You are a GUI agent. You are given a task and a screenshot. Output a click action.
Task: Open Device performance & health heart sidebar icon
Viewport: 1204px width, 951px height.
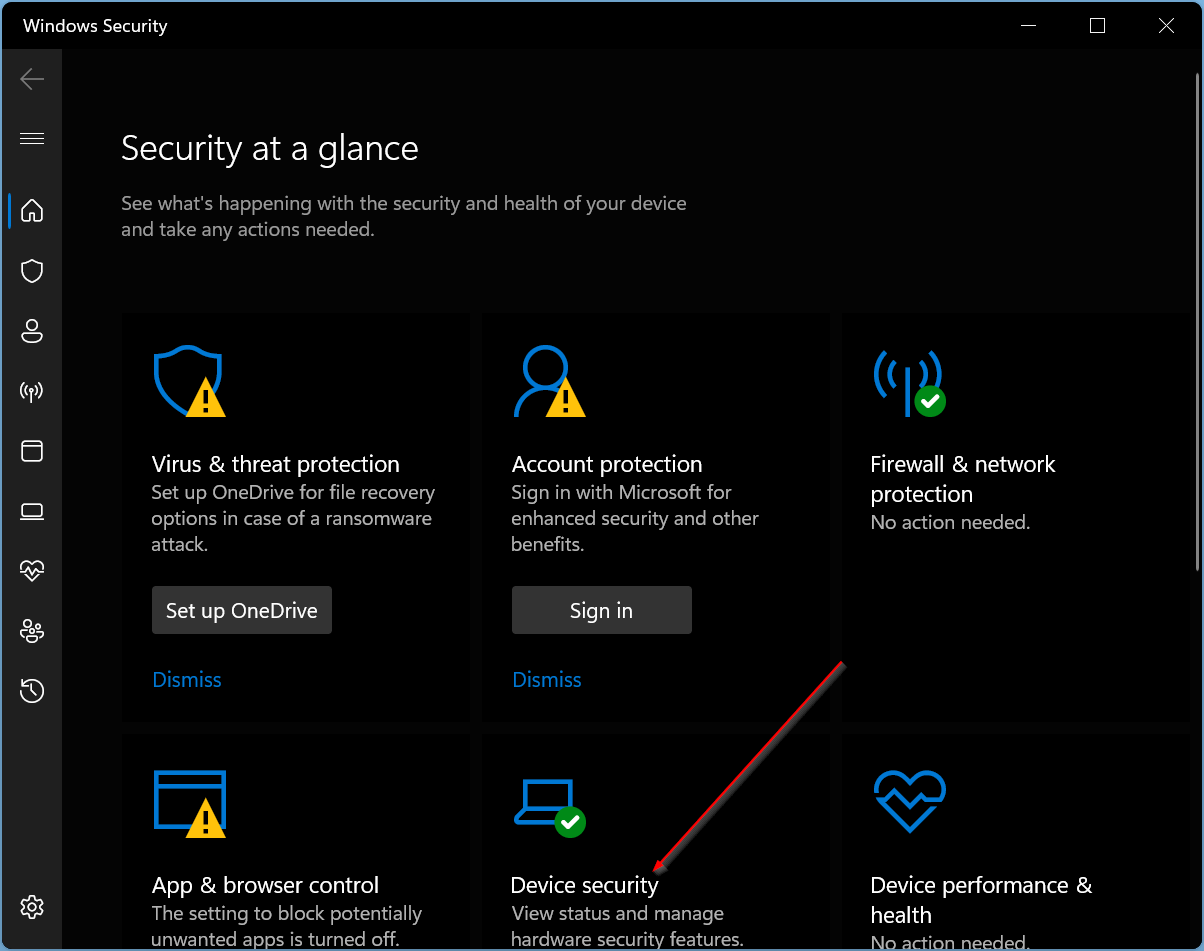[x=32, y=571]
